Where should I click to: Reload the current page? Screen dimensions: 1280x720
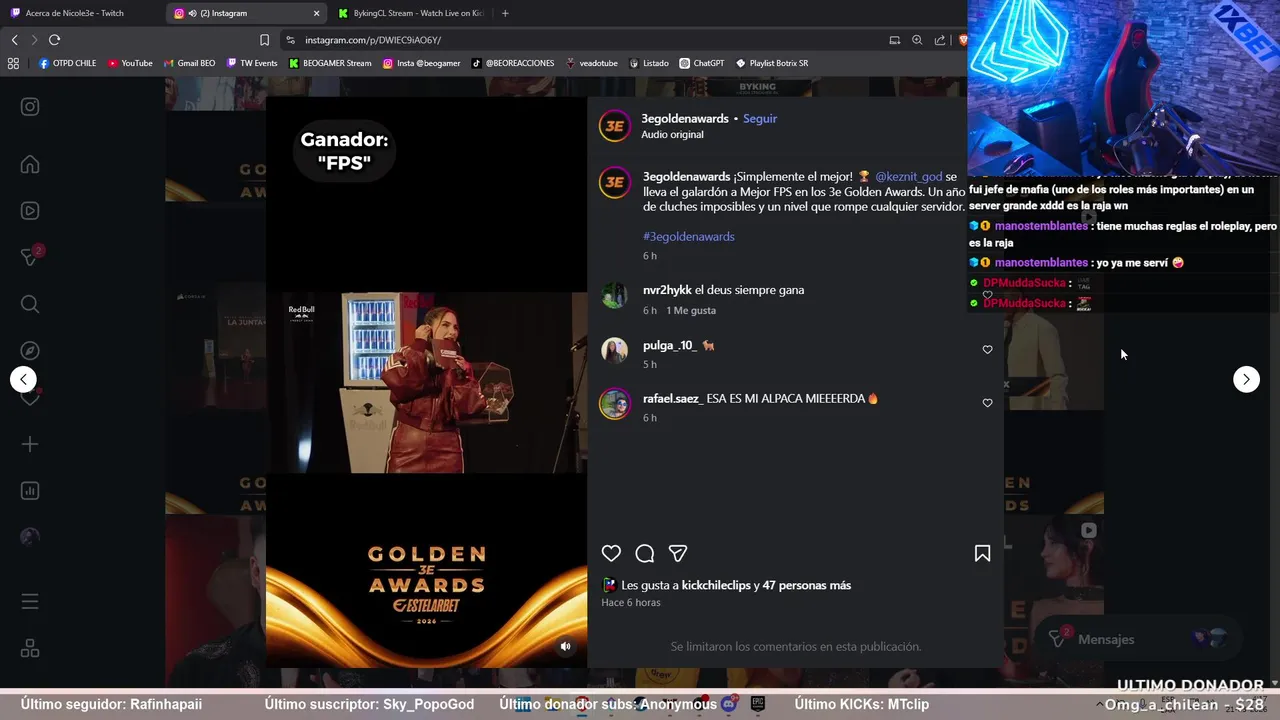coord(54,40)
